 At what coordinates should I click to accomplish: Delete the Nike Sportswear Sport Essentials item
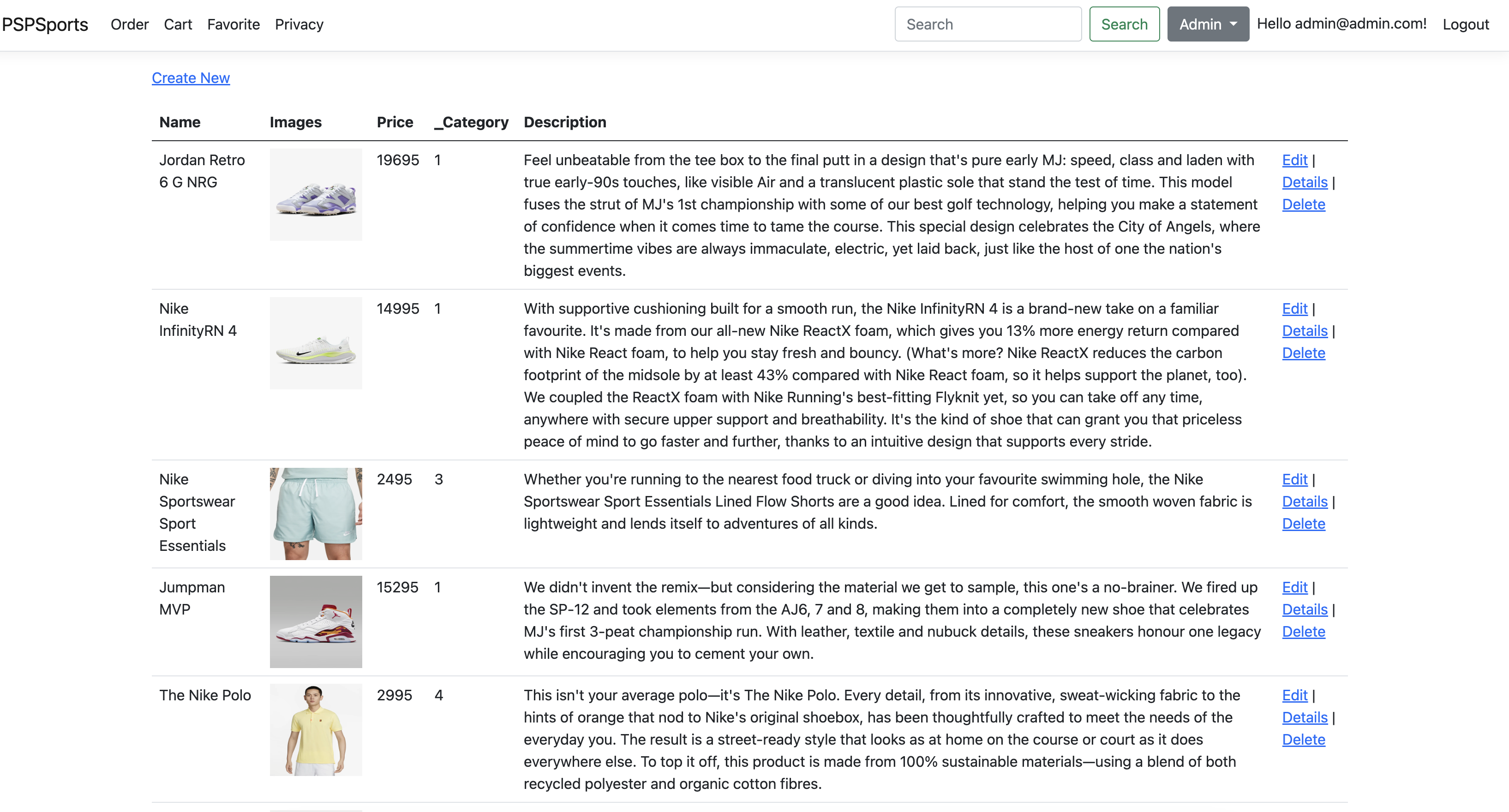pyautogui.click(x=1303, y=523)
